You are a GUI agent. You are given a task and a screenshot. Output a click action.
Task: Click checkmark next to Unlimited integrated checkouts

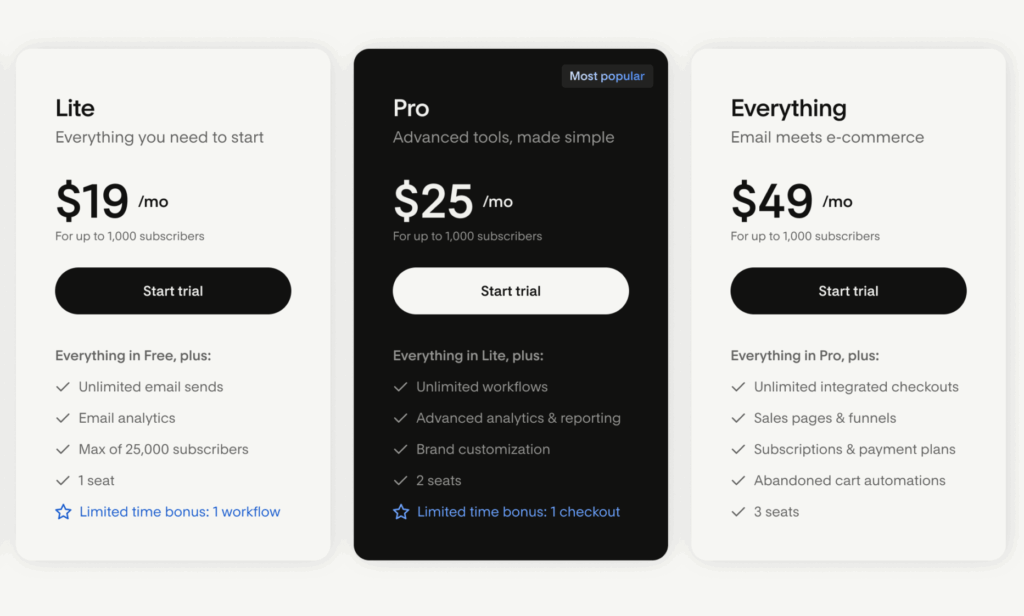[739, 387]
